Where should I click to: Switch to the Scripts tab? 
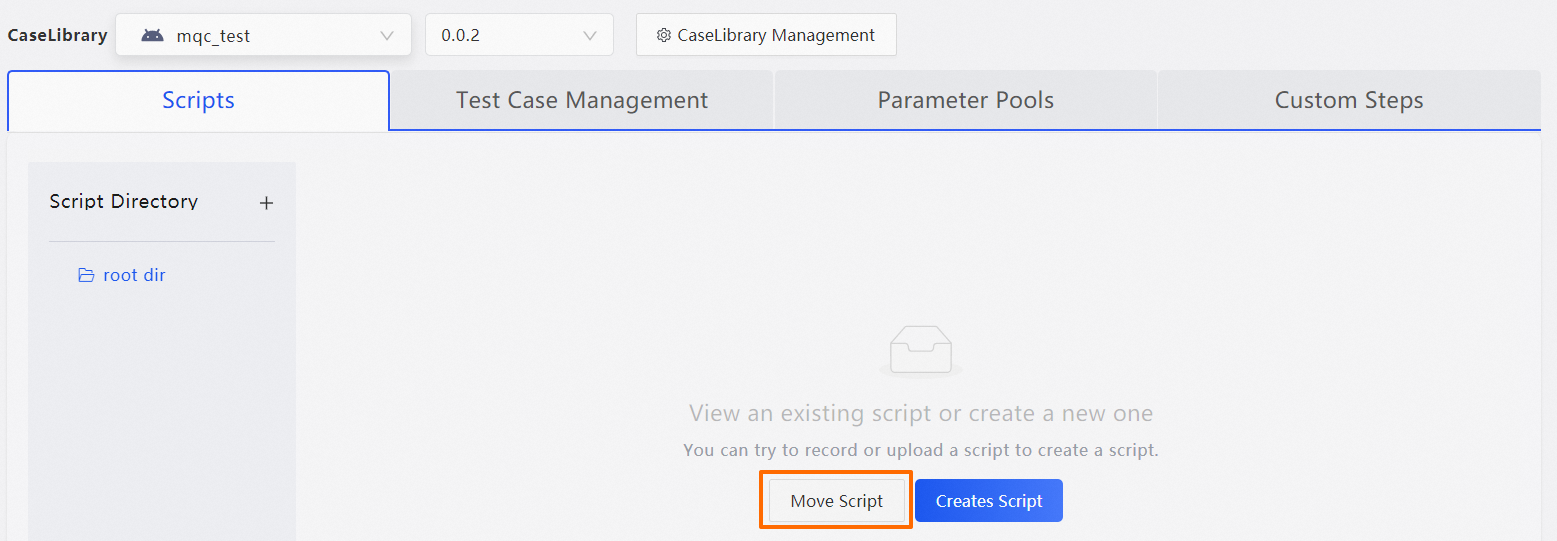(x=198, y=100)
